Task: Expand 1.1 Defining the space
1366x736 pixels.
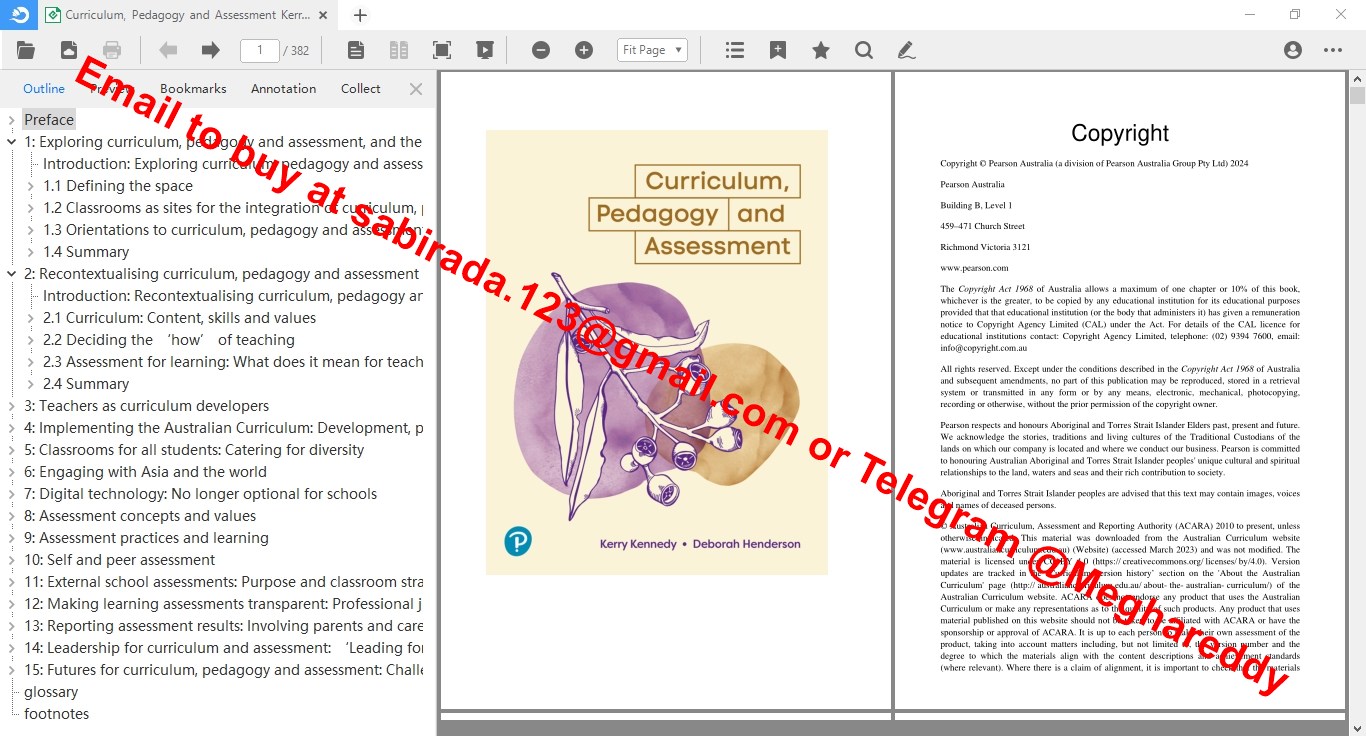Action: [30, 186]
